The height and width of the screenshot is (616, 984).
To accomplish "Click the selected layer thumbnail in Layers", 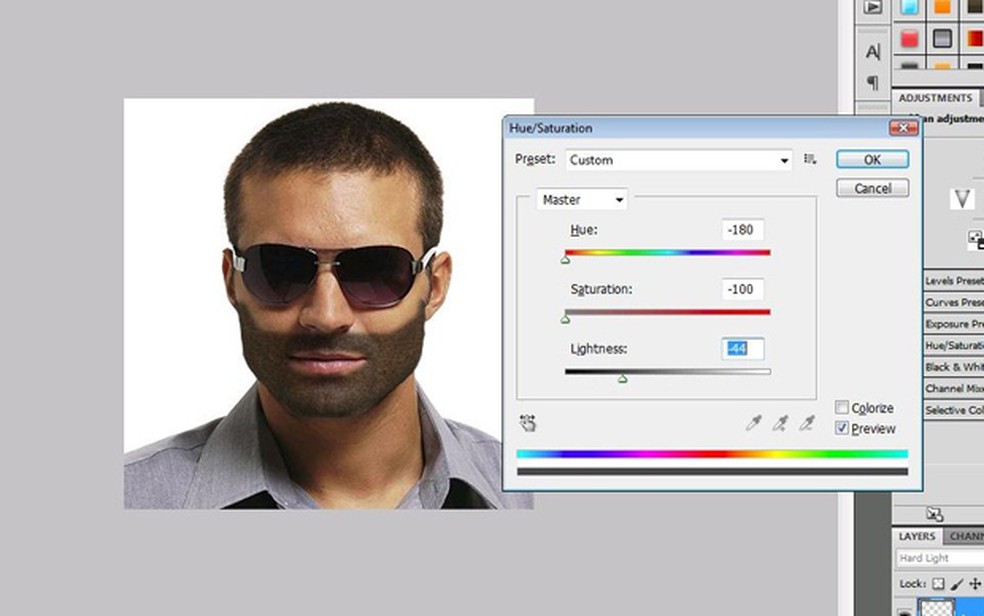I will [936, 607].
